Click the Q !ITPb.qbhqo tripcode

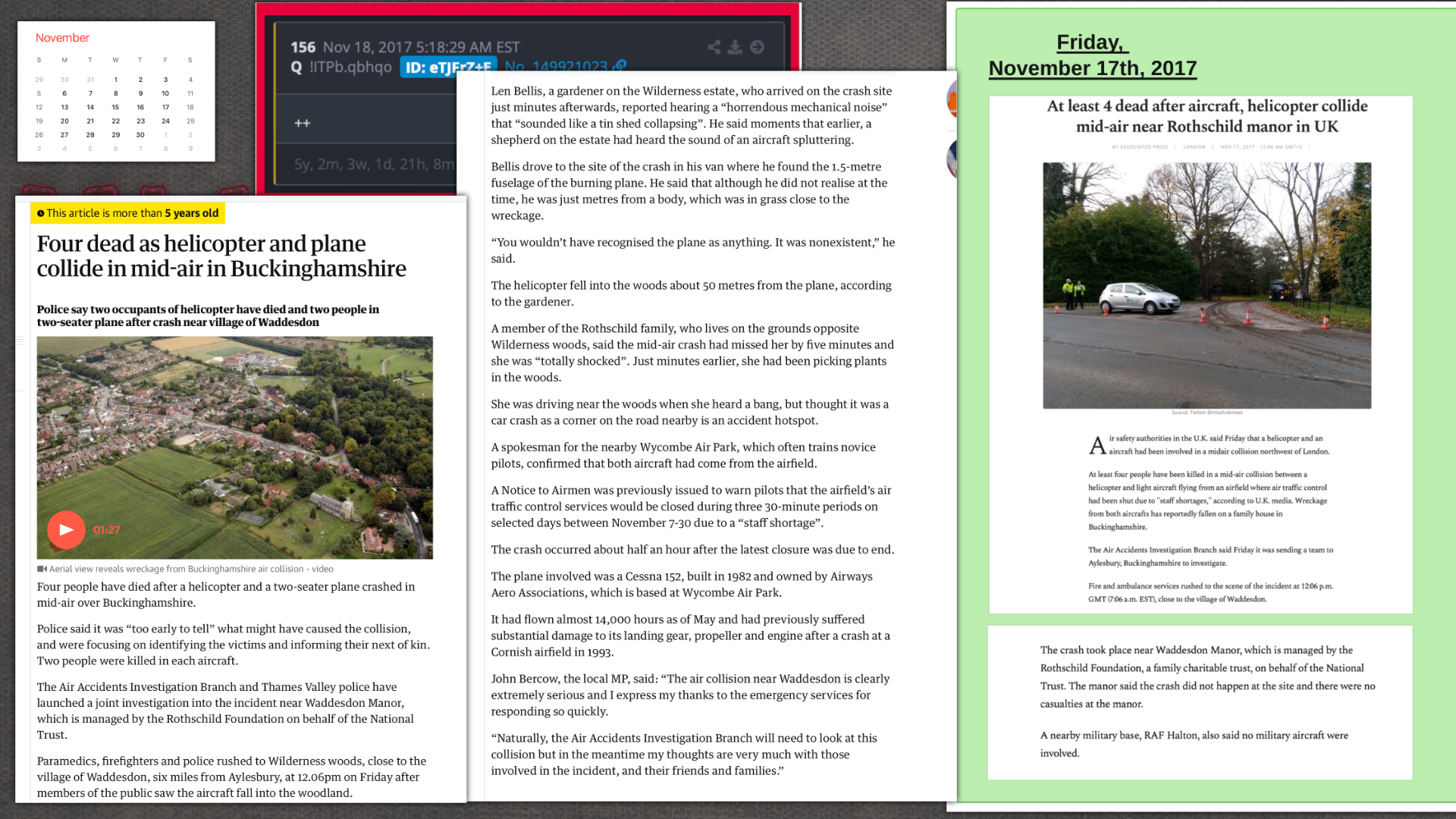tap(341, 67)
